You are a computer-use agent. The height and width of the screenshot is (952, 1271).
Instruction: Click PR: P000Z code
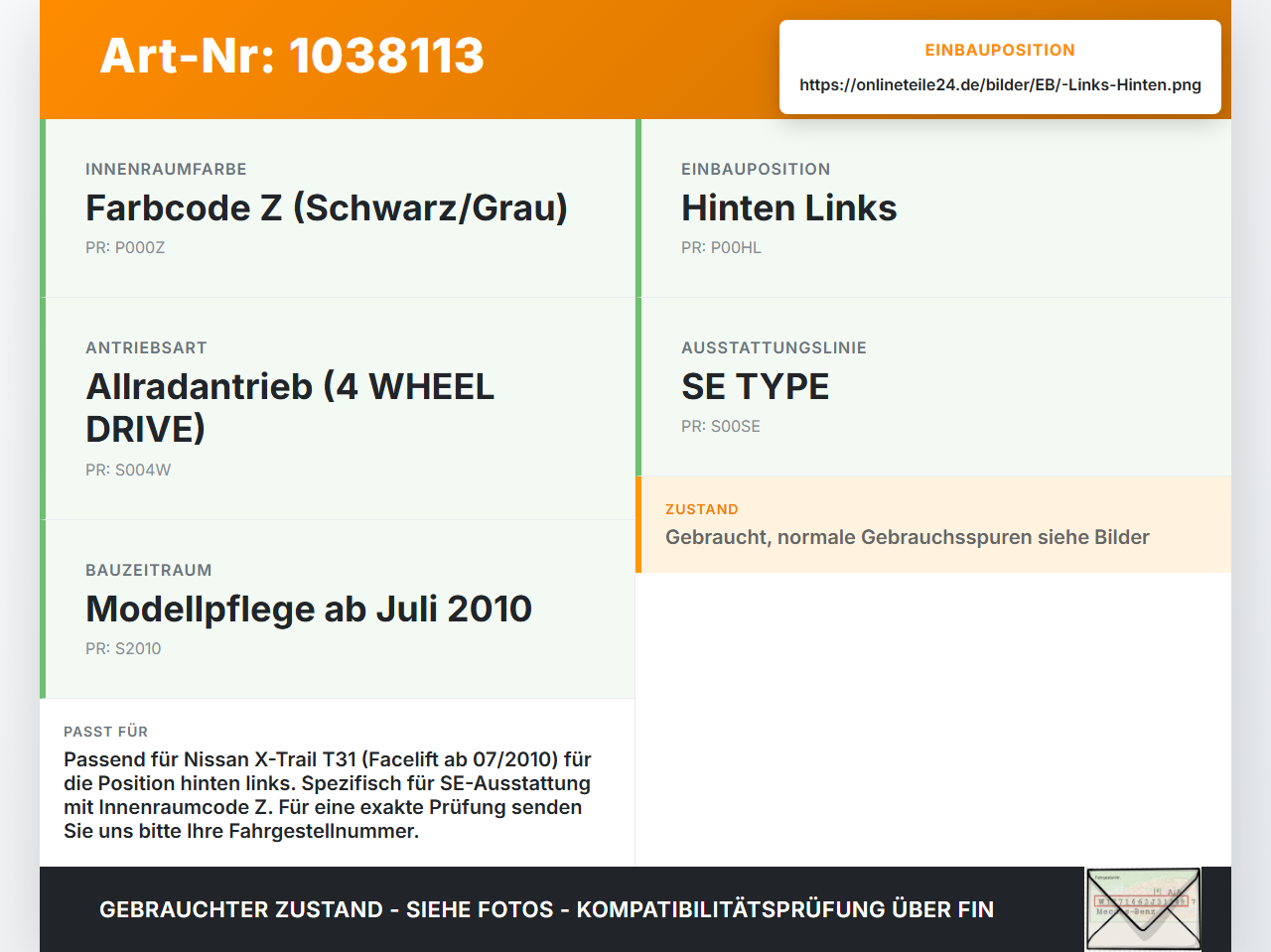(125, 247)
